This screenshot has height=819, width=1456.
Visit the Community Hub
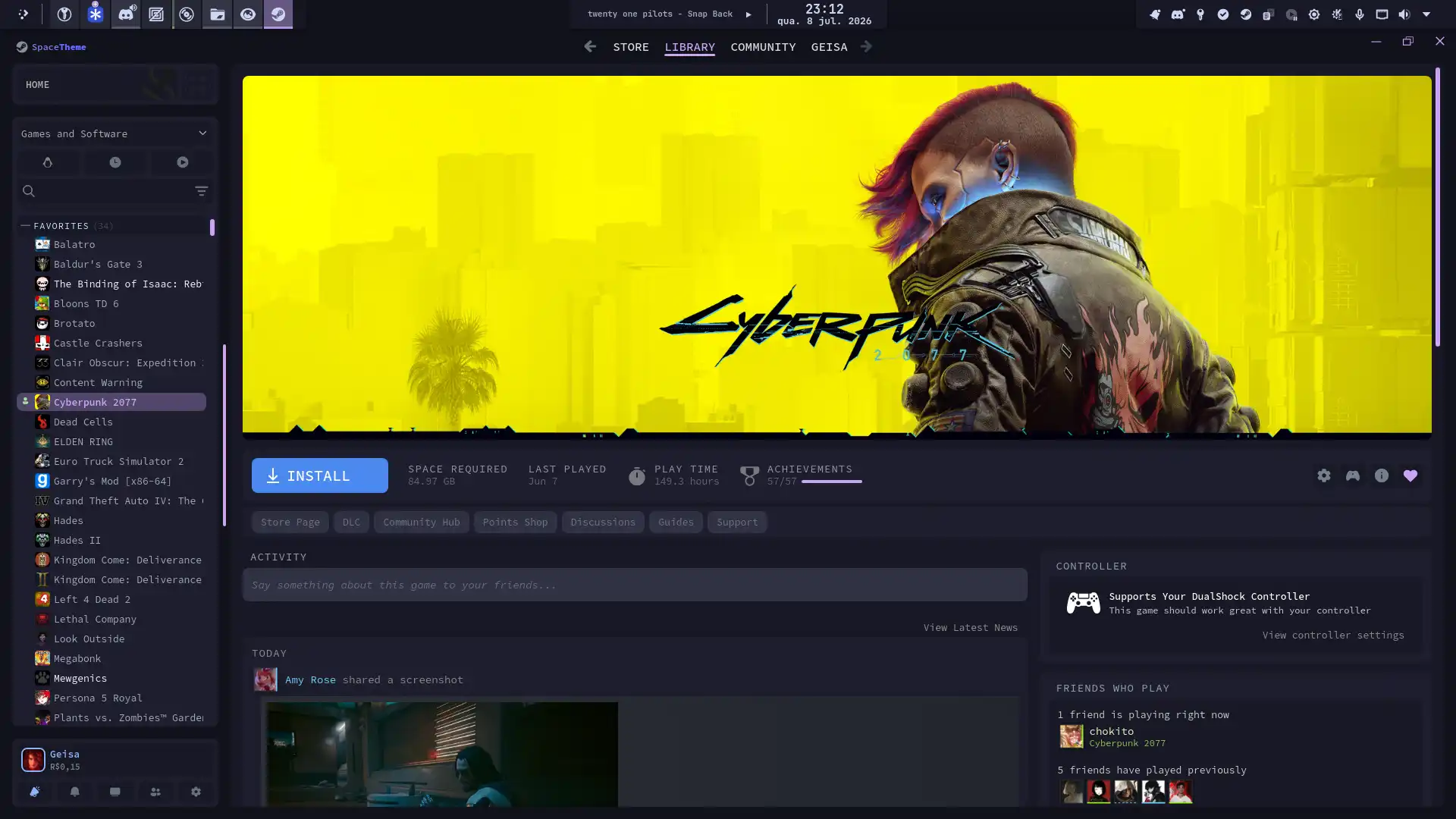422,522
